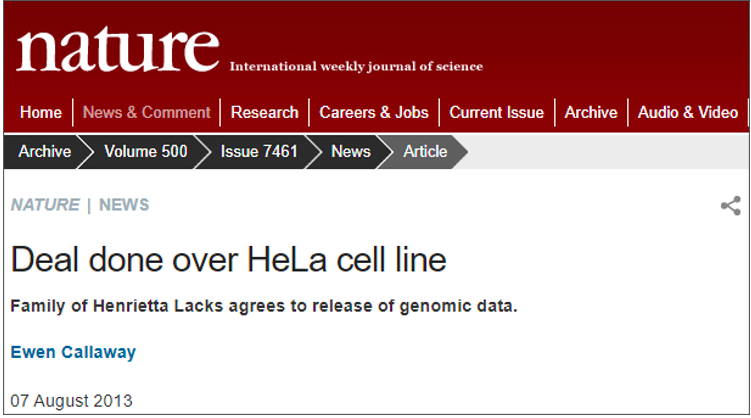This screenshot has width=751, height=418.
Task: Open the Home menu item
Action: [41, 113]
